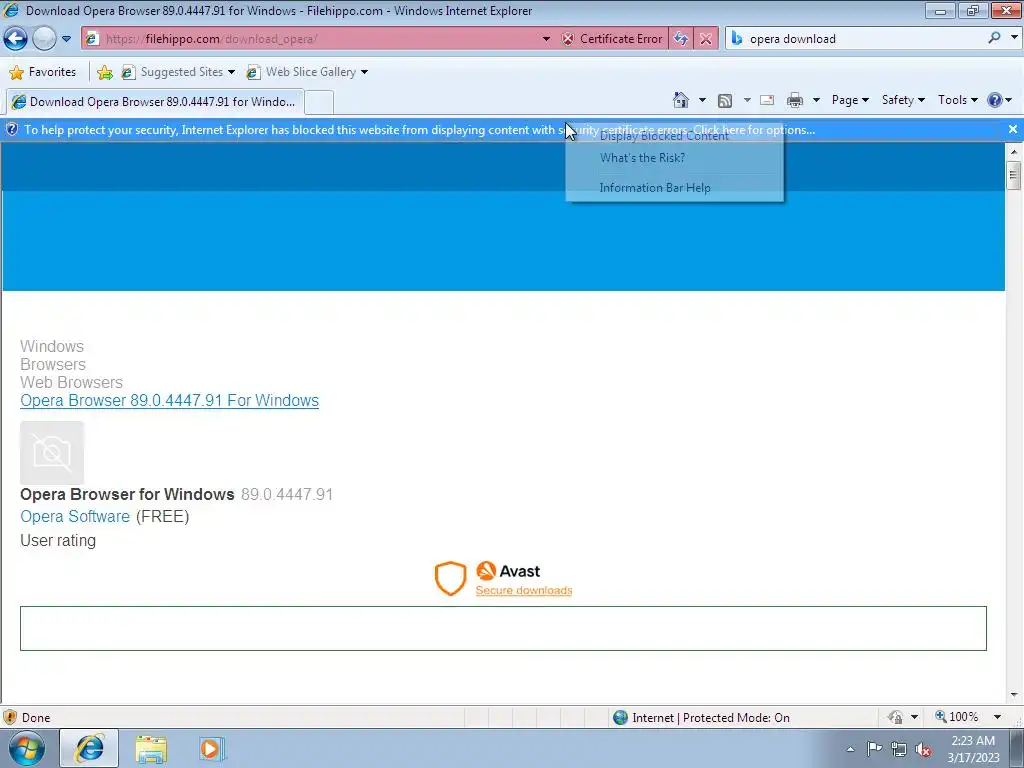Screen dimensions: 1024x768
Task: Open Windows Explorer from taskbar
Action: [151, 749]
